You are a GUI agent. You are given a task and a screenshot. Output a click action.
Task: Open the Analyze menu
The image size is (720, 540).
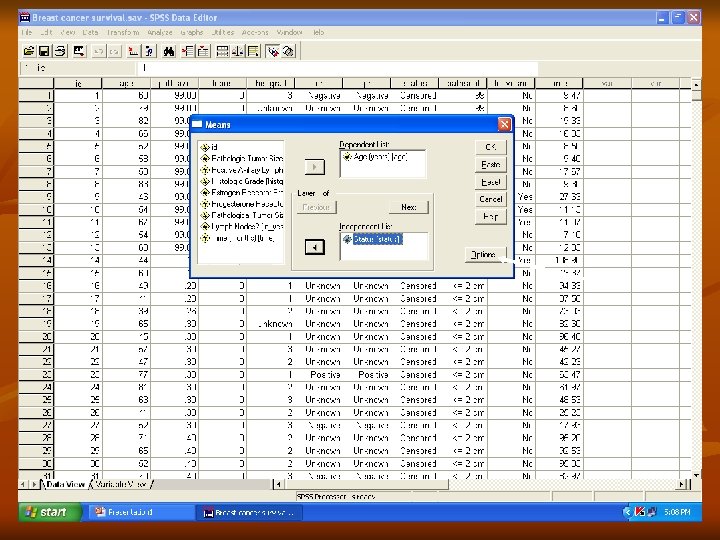pos(160,33)
